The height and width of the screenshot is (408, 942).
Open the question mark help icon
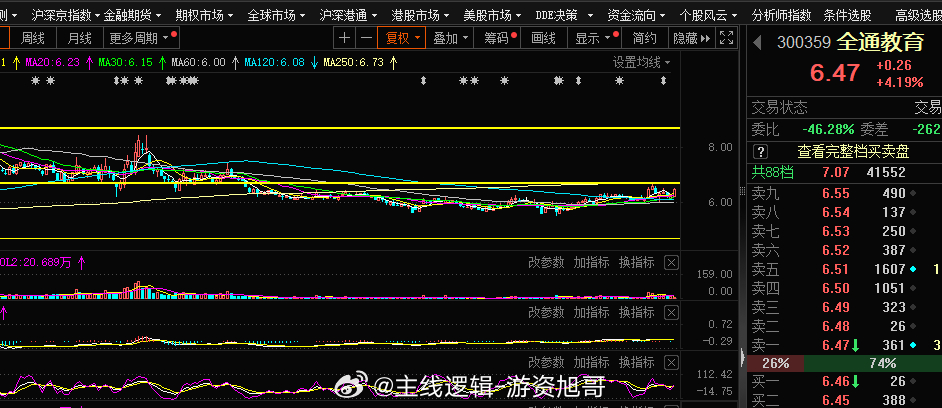coord(761,151)
